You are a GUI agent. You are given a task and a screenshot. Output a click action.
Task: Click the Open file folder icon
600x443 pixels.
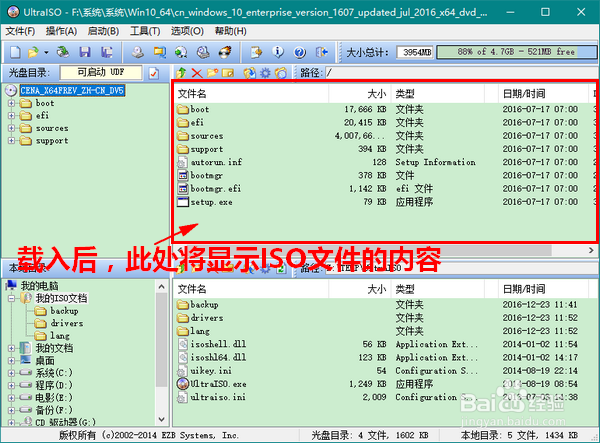(x=33, y=52)
